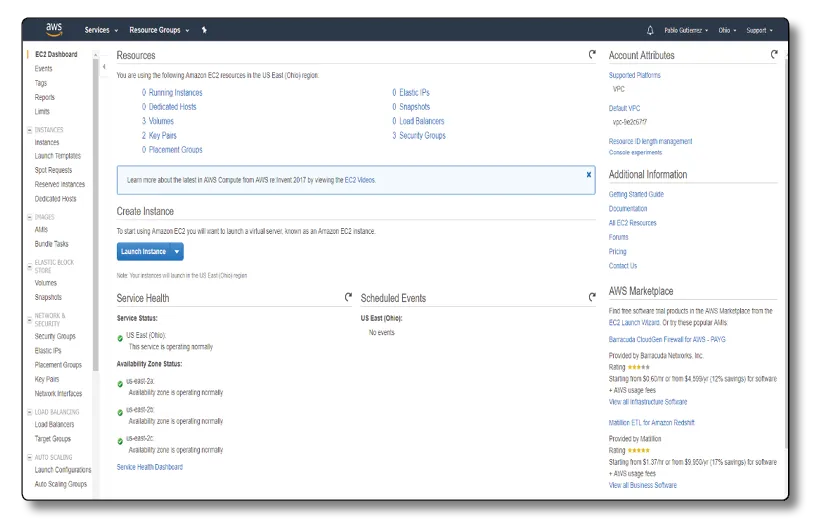The image size is (828, 529).
Task: Refresh the Account Attributes panel
Action: [774, 55]
